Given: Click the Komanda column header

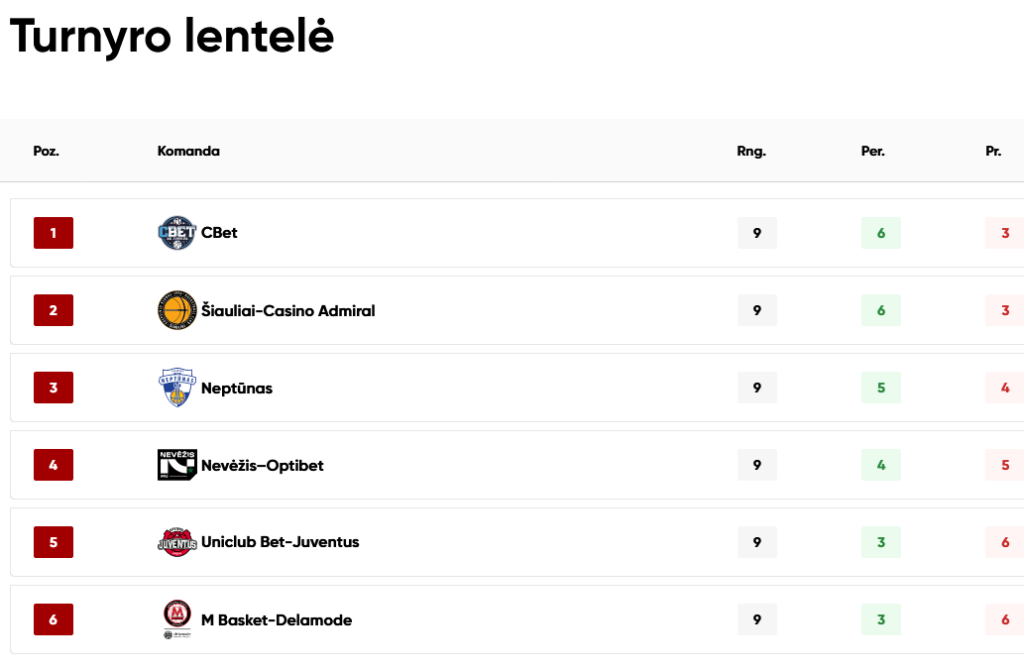Looking at the screenshot, I should (189, 151).
